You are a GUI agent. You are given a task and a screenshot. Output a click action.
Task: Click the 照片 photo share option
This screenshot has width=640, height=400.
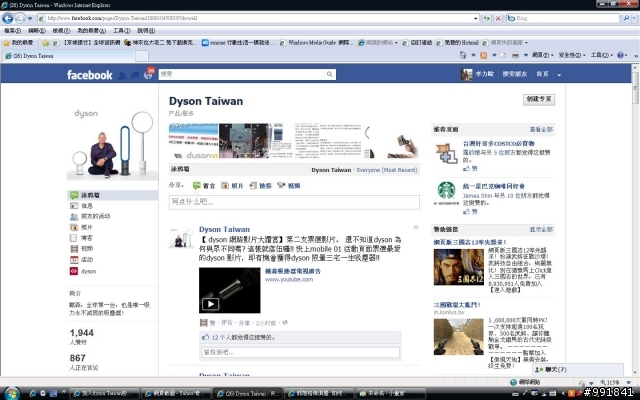(232, 186)
